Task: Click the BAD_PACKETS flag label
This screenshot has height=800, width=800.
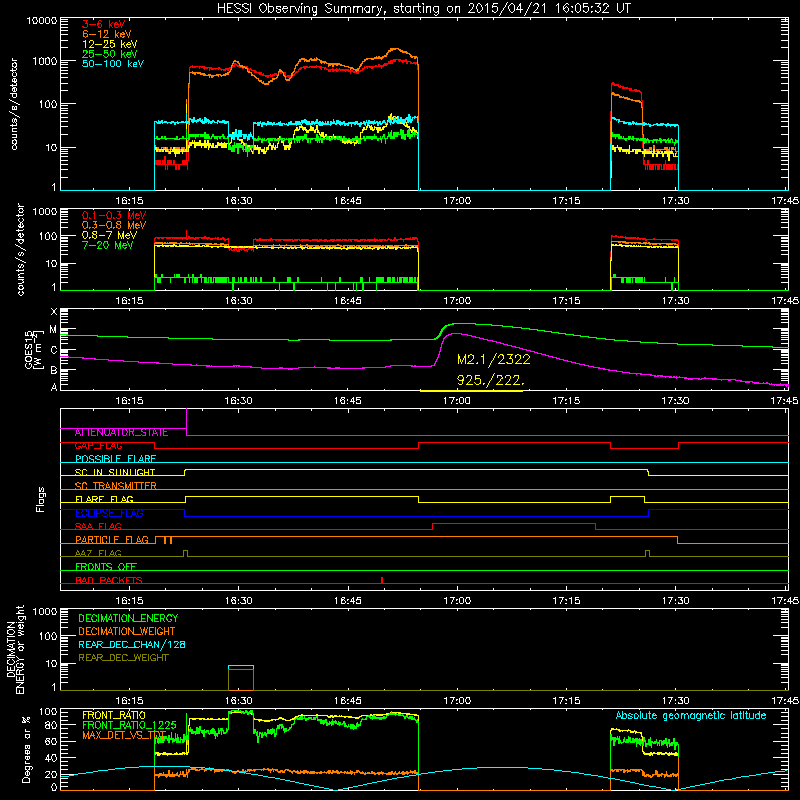Action: point(109,580)
